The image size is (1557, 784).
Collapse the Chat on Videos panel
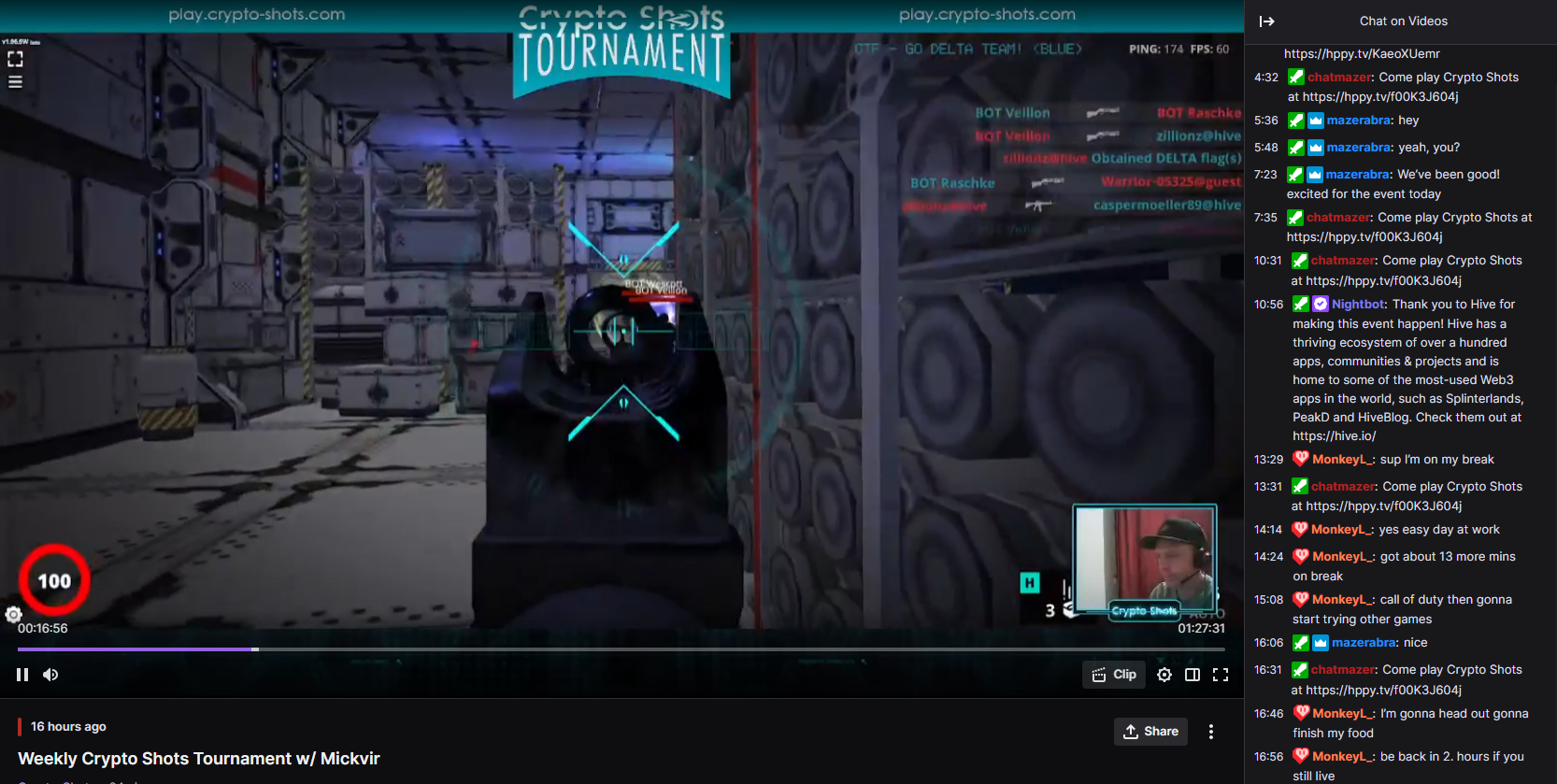(x=1267, y=21)
